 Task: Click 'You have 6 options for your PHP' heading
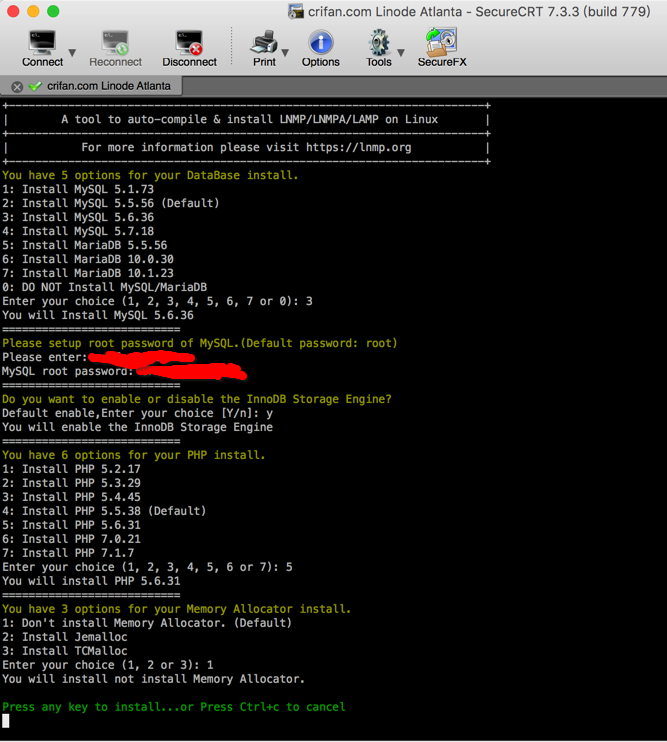(134, 455)
